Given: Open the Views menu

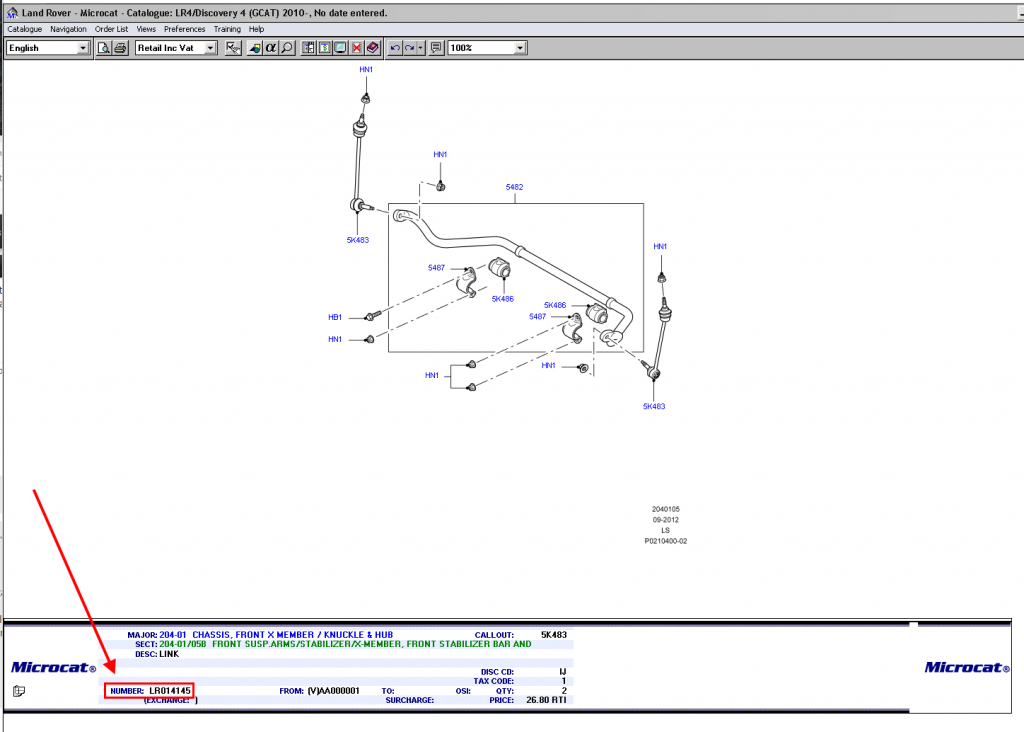Looking at the screenshot, I should [146, 29].
